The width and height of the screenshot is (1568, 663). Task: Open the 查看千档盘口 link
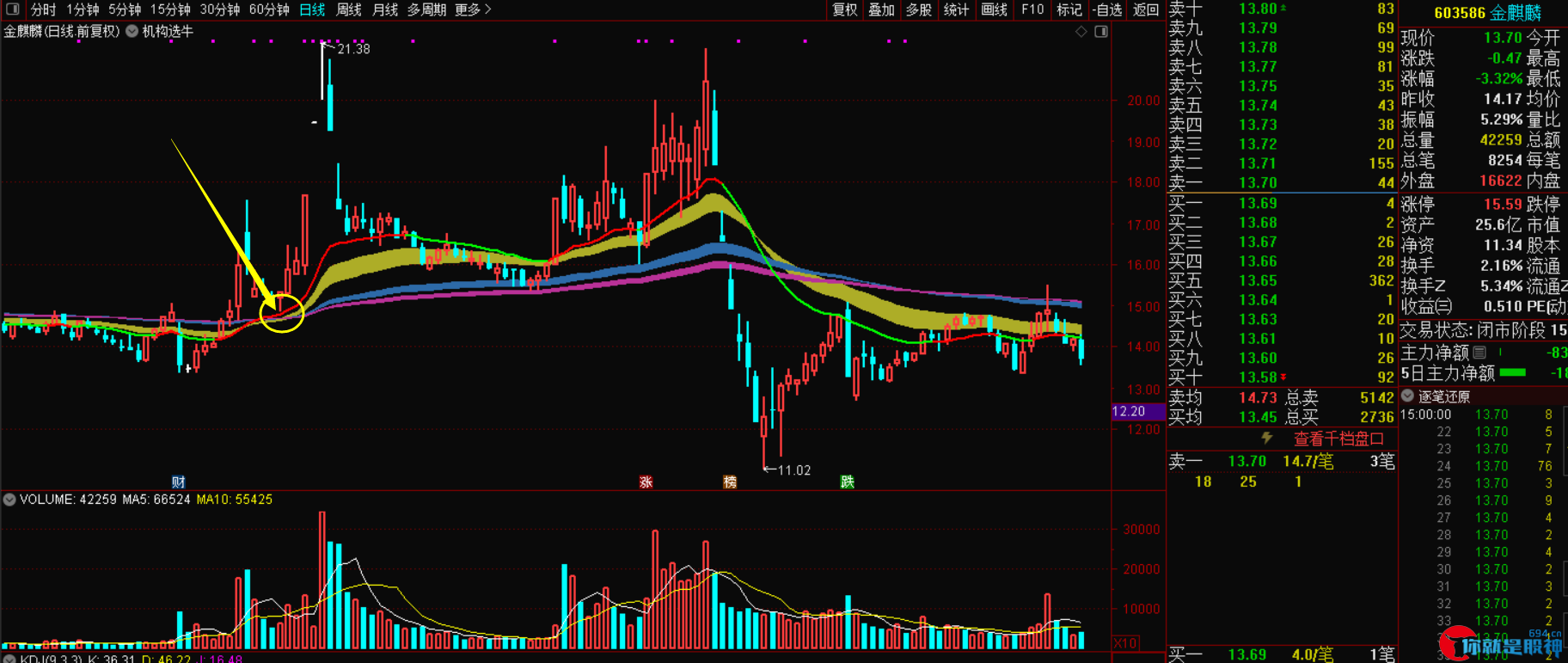coord(1338,439)
